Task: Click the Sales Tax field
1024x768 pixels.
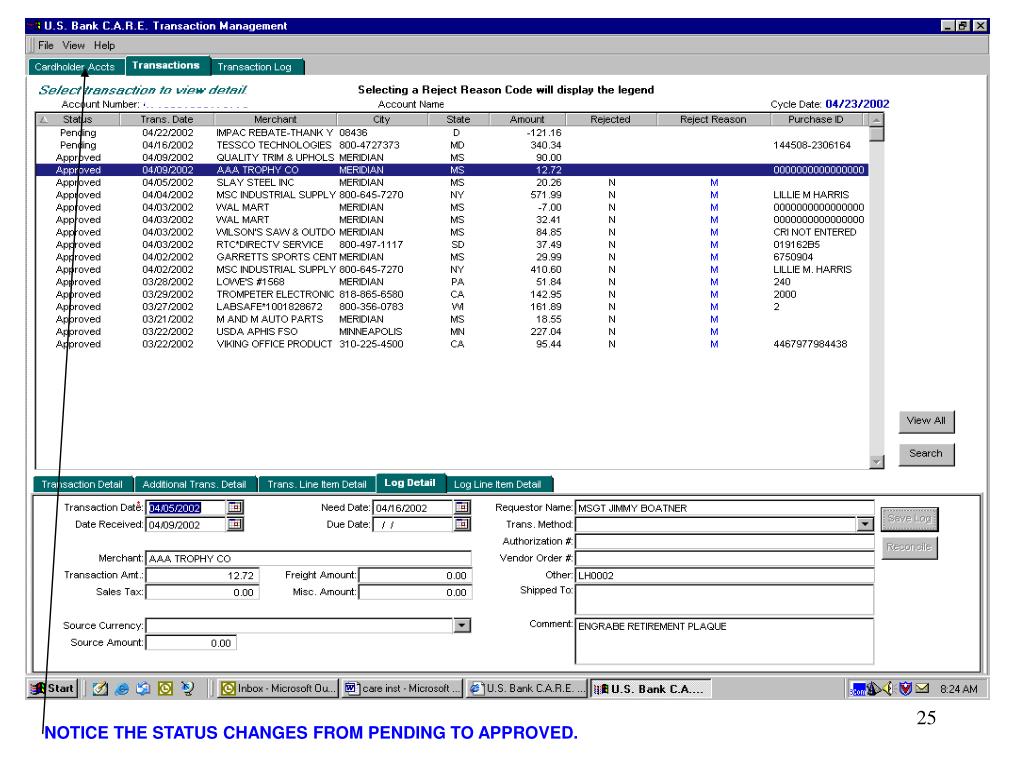Action: (202, 592)
